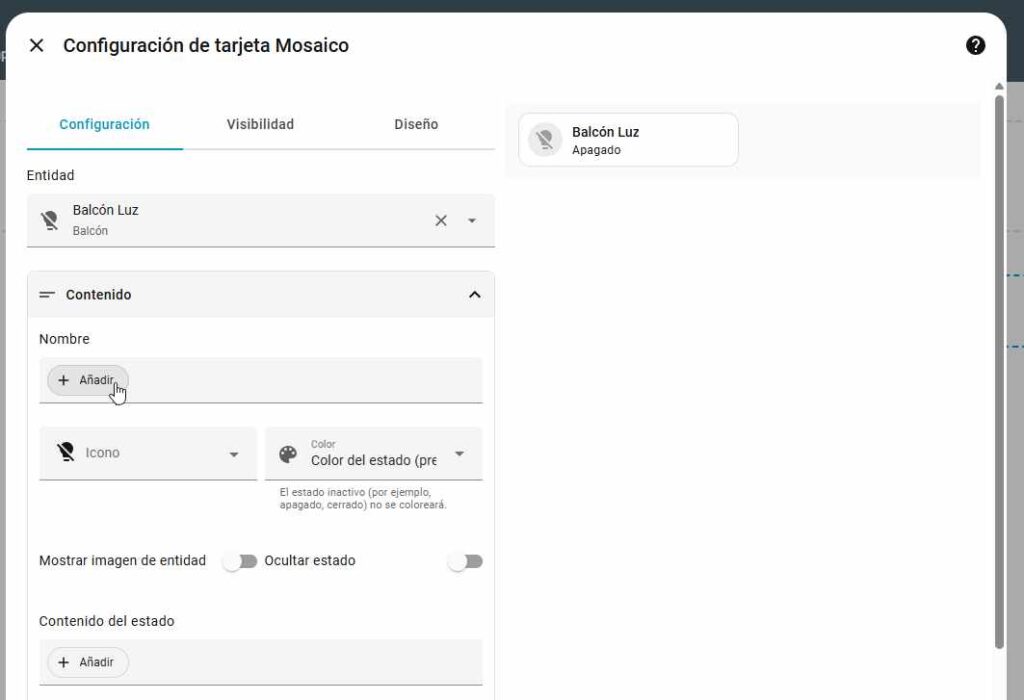Open the entity dropdown arrow
Screen dimensions: 1024x700
472,220
